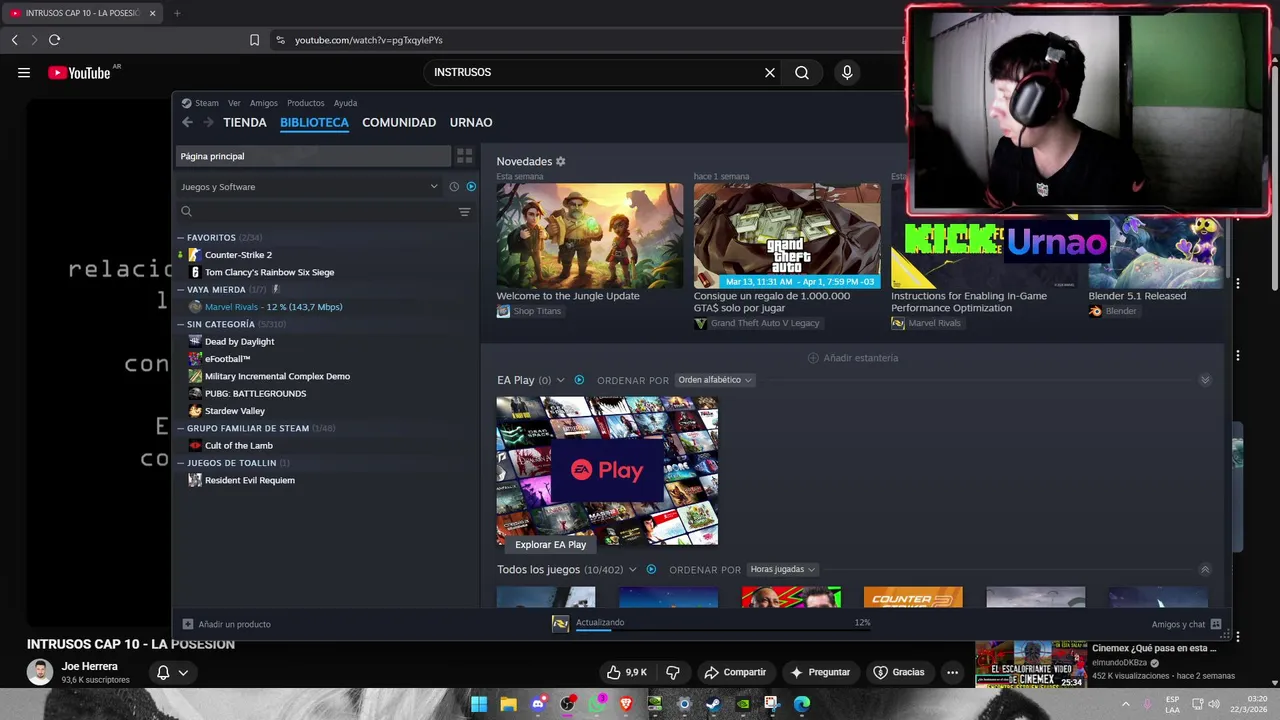Dislike the YouTube video
The height and width of the screenshot is (720, 1280).
[673, 672]
